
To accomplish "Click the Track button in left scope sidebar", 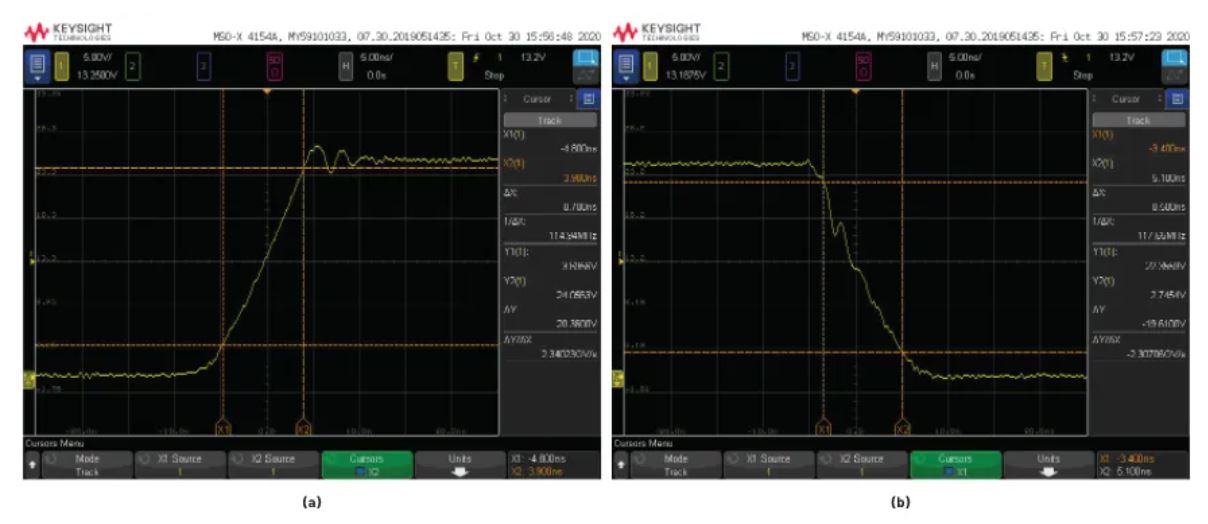I will [x=548, y=119].
